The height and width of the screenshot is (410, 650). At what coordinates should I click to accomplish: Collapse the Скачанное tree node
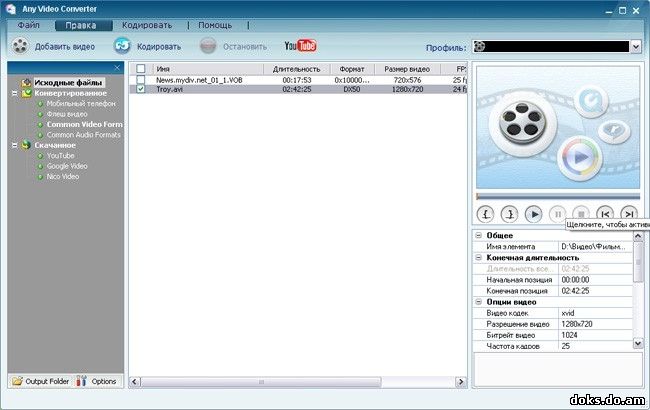coord(15,145)
